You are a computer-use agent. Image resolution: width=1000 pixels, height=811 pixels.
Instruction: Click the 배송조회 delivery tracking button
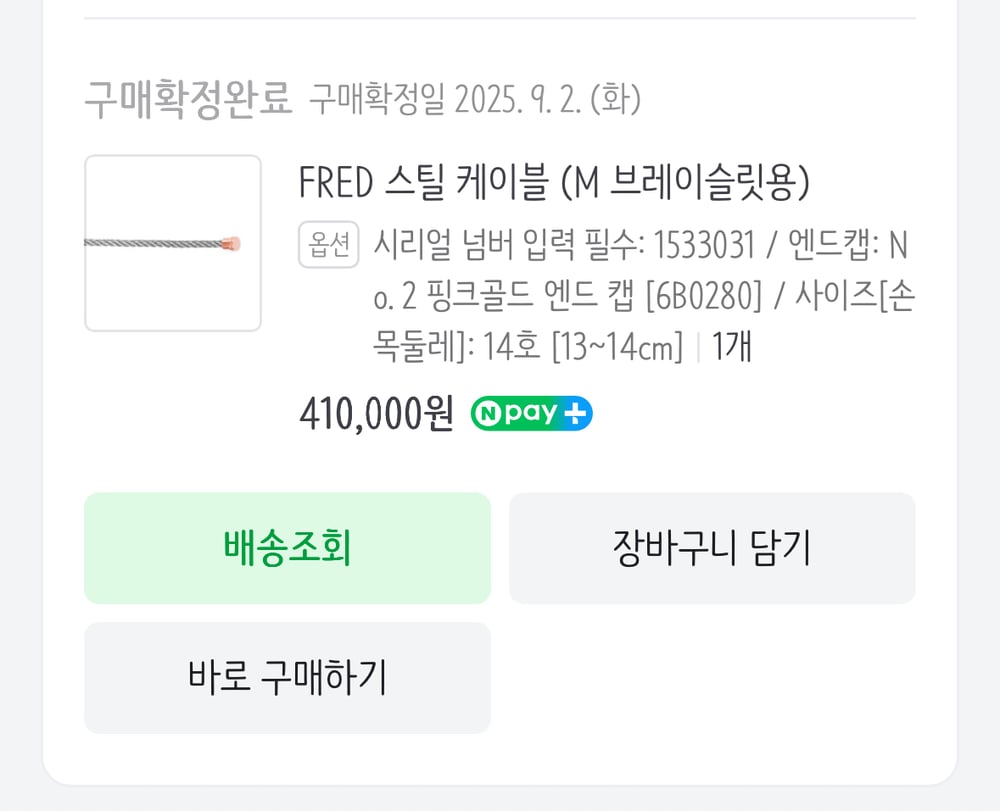point(287,548)
